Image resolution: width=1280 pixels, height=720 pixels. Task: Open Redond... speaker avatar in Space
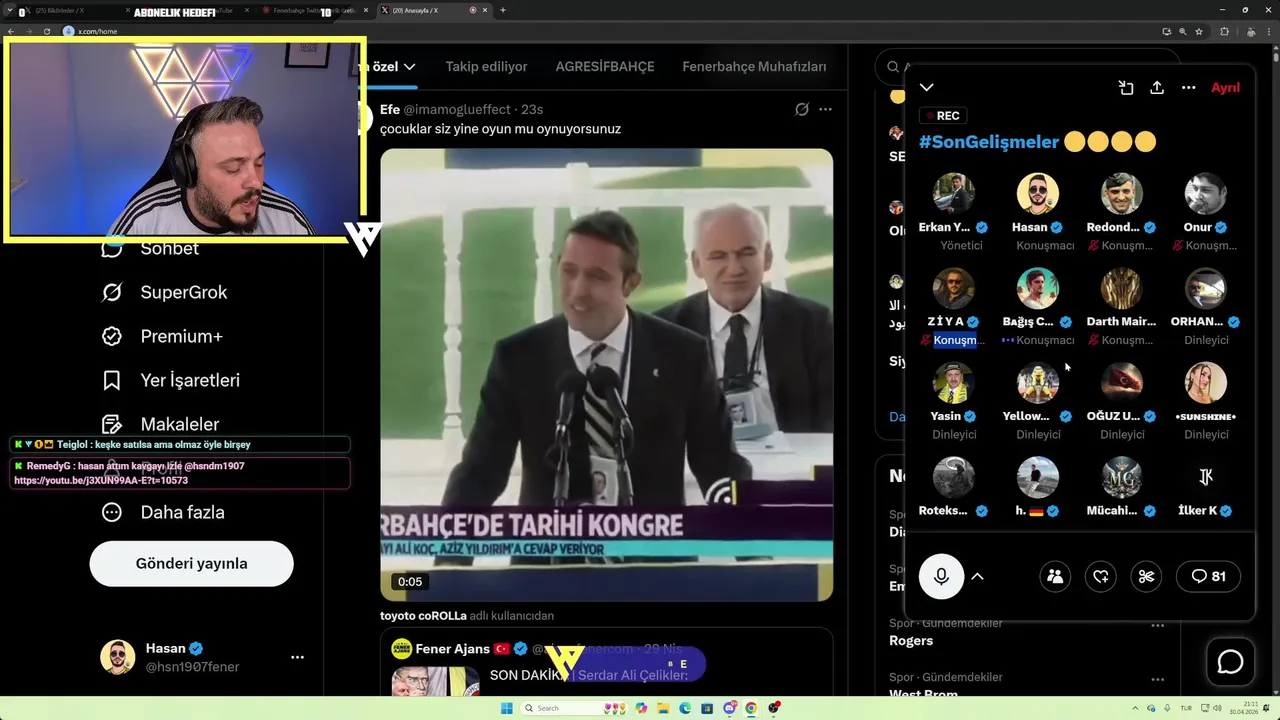coord(1122,194)
